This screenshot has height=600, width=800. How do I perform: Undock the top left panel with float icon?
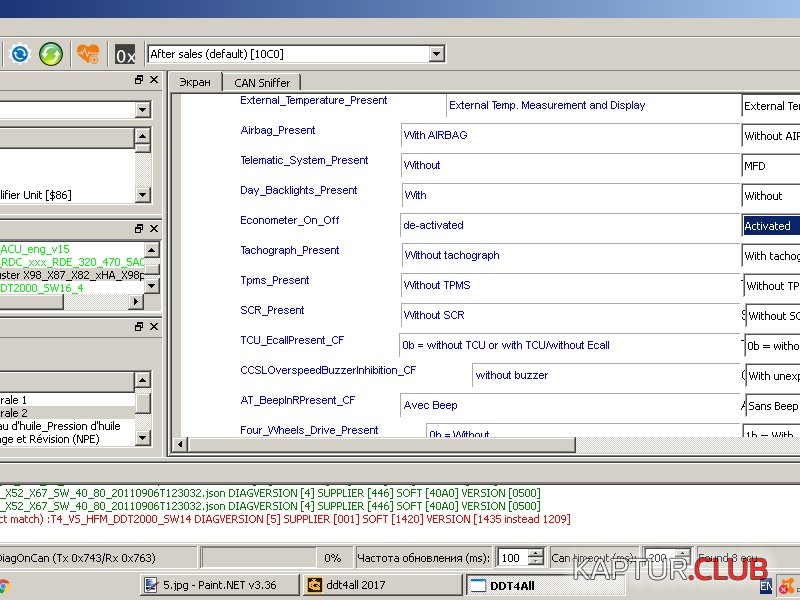[139, 80]
